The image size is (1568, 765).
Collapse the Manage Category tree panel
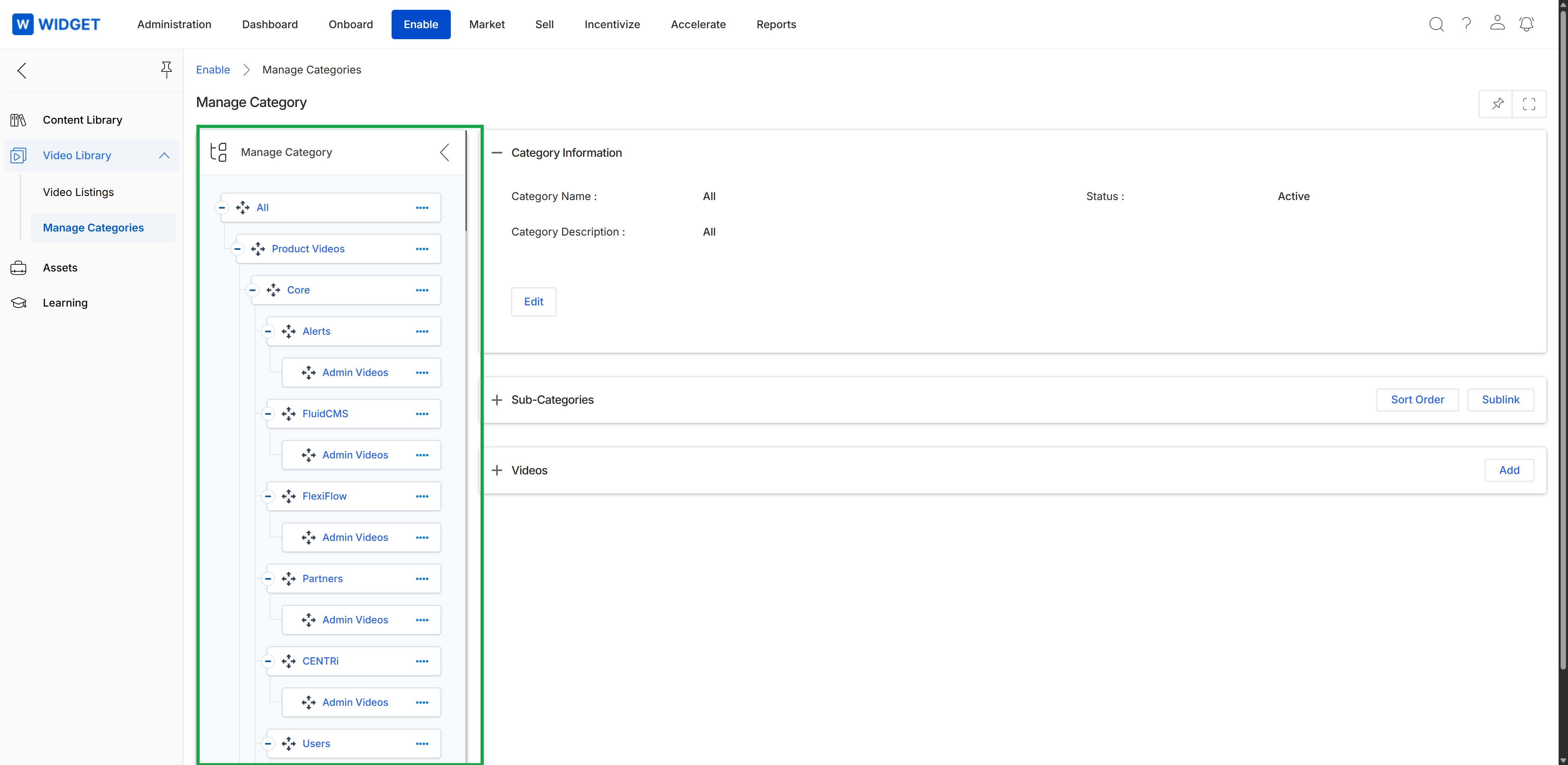(445, 152)
